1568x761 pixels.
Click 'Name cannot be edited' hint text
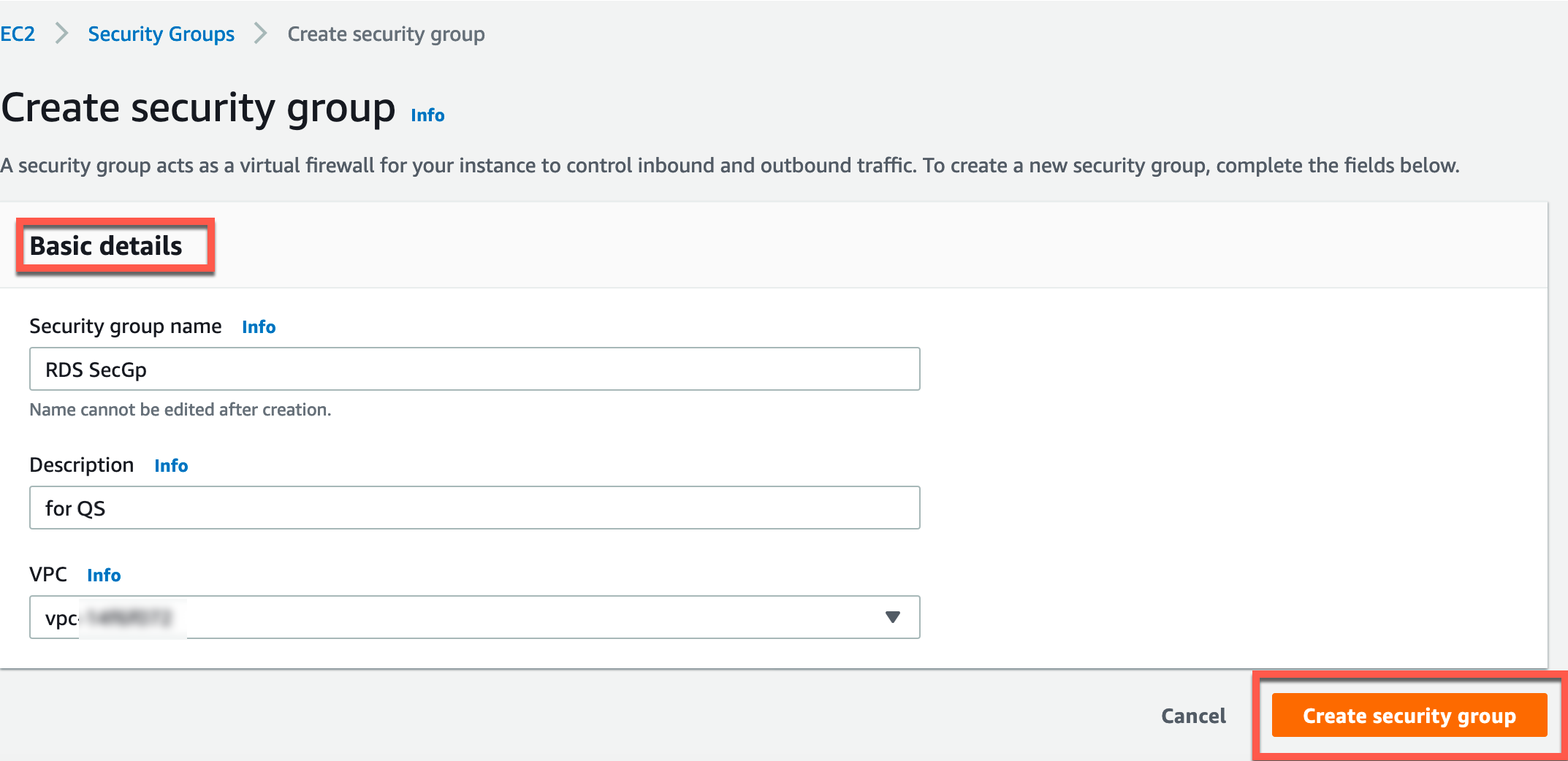tap(180, 410)
